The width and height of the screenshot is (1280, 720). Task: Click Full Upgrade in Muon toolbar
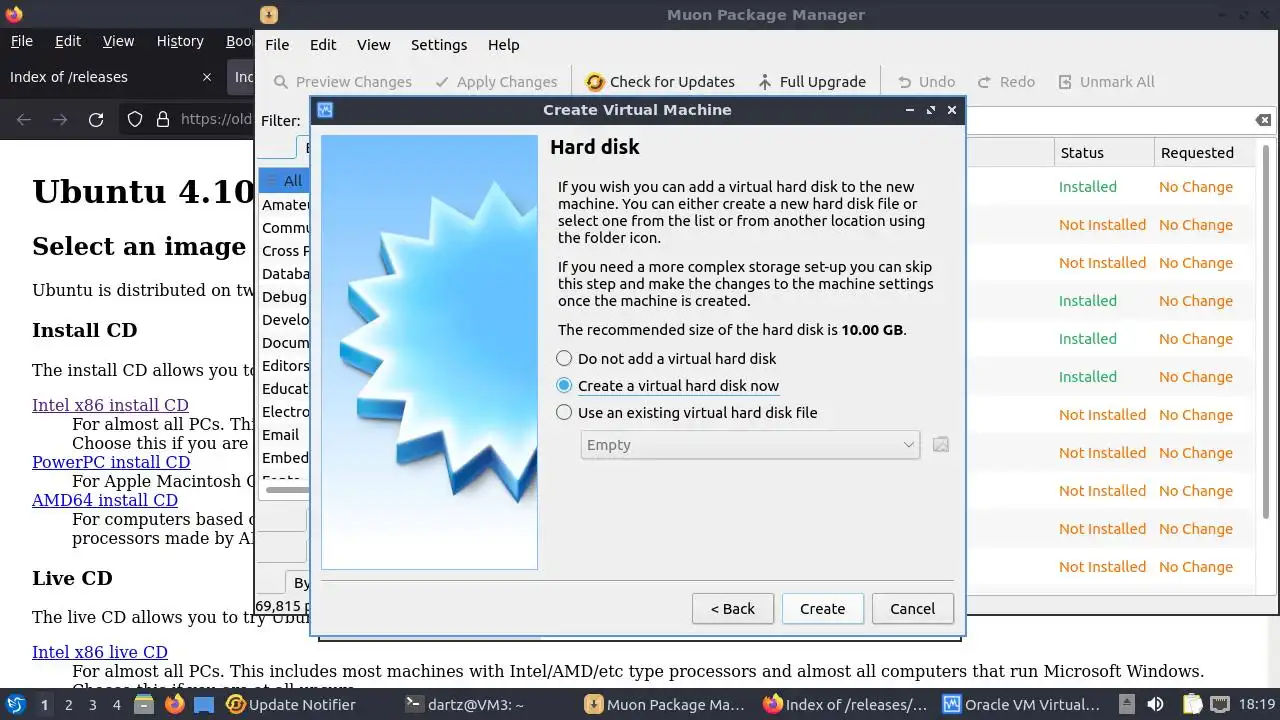tap(811, 82)
